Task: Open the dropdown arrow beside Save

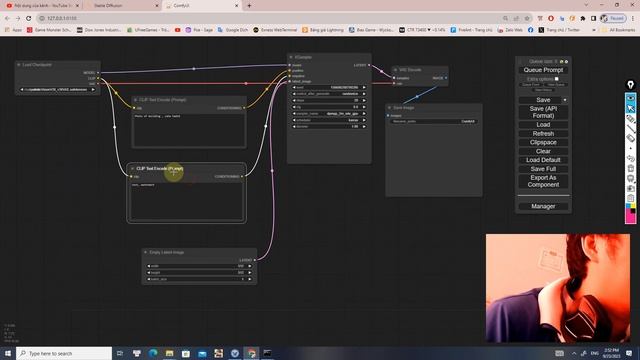Action: pyautogui.click(x=565, y=100)
